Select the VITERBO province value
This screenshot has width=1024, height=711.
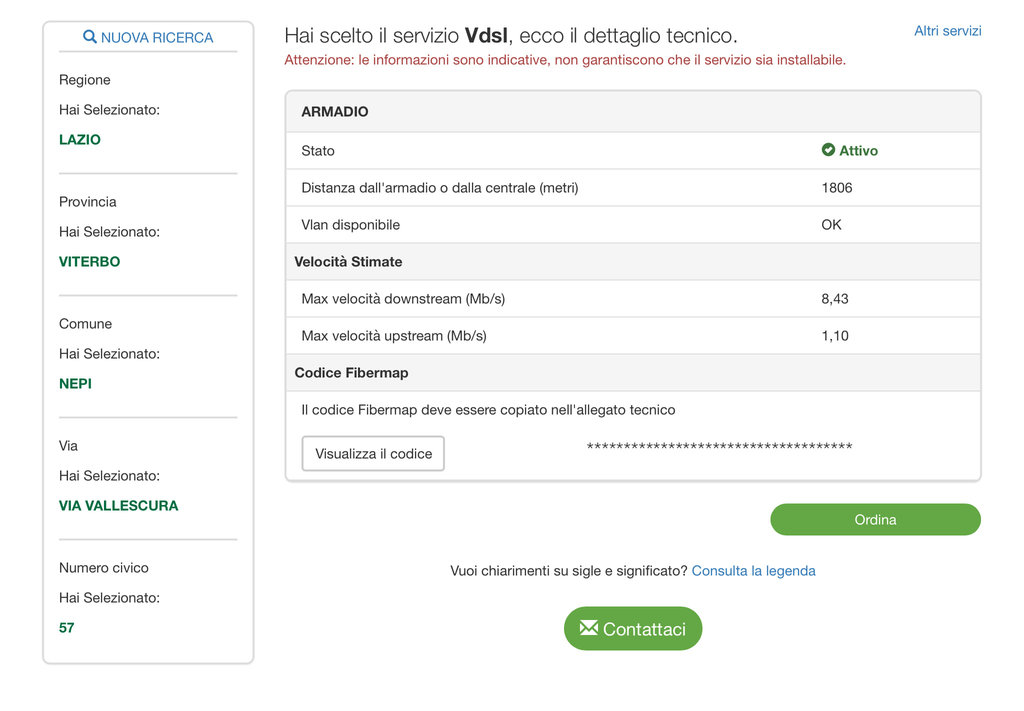[x=89, y=262]
